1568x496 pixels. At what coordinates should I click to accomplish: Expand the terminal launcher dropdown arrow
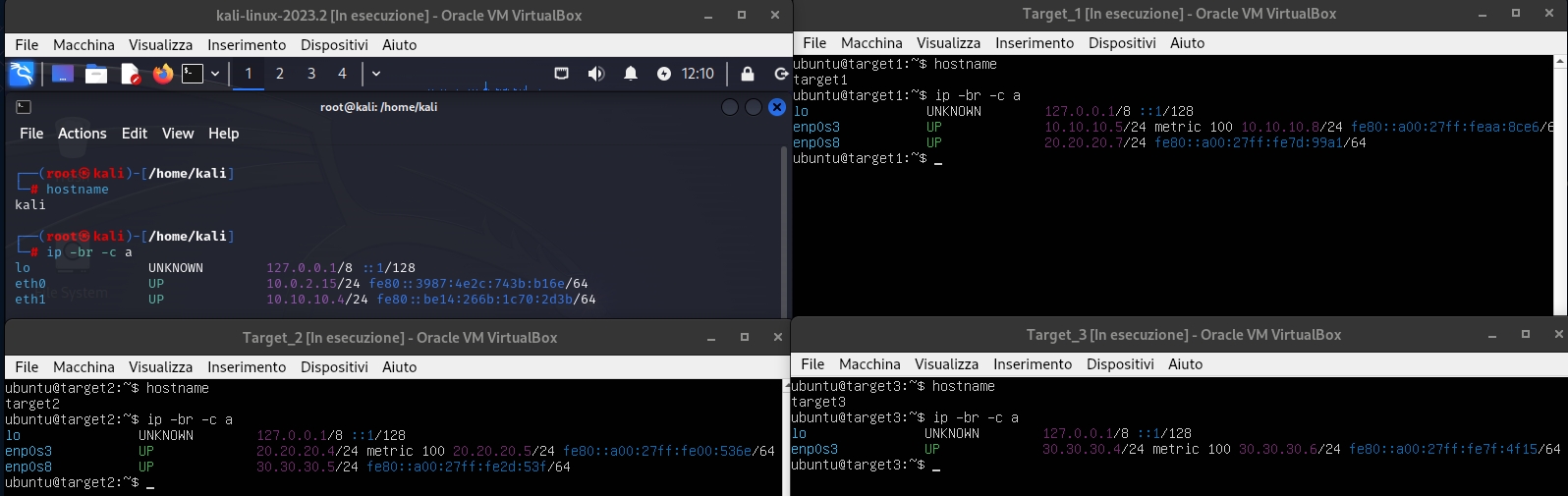click(x=215, y=74)
